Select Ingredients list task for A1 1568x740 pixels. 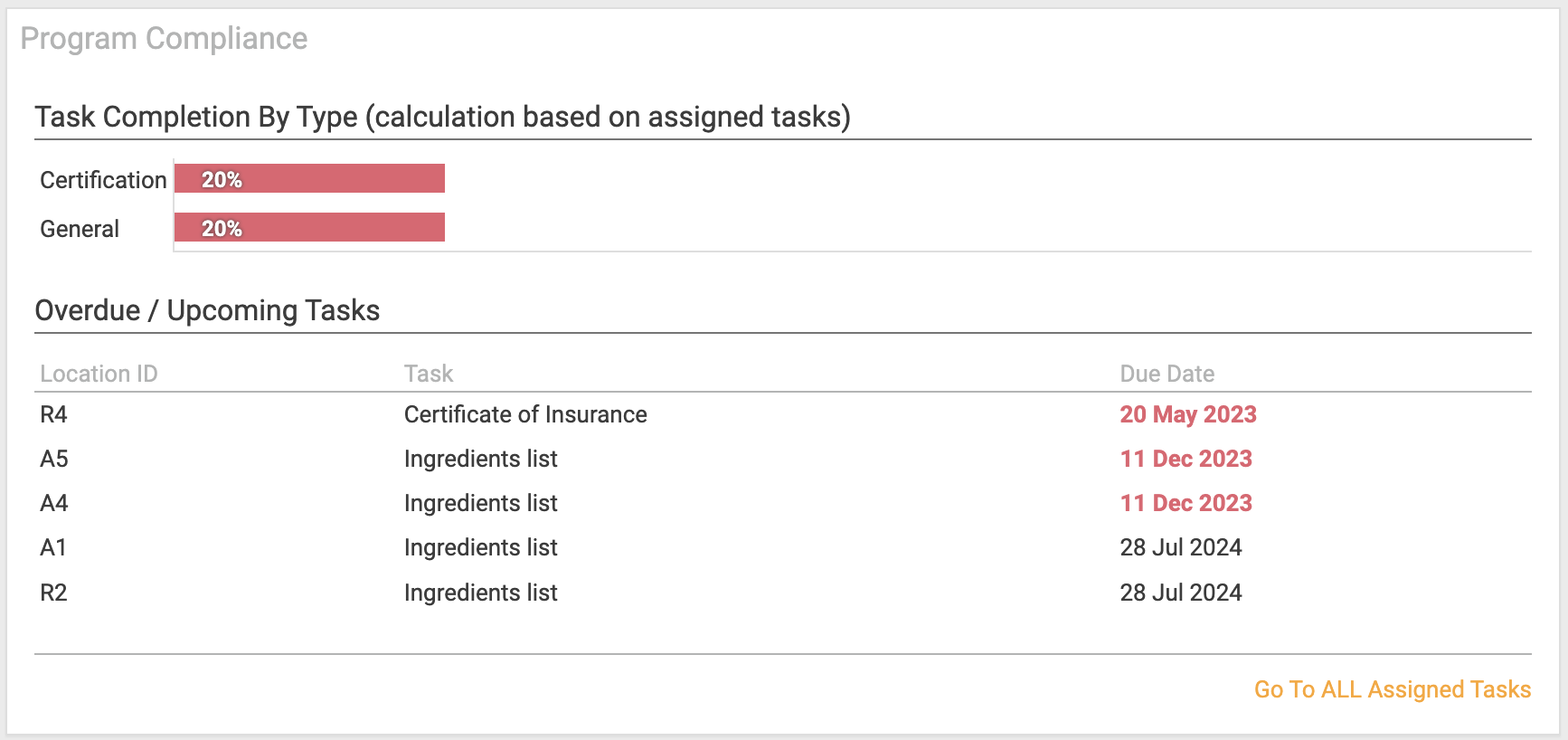480,547
